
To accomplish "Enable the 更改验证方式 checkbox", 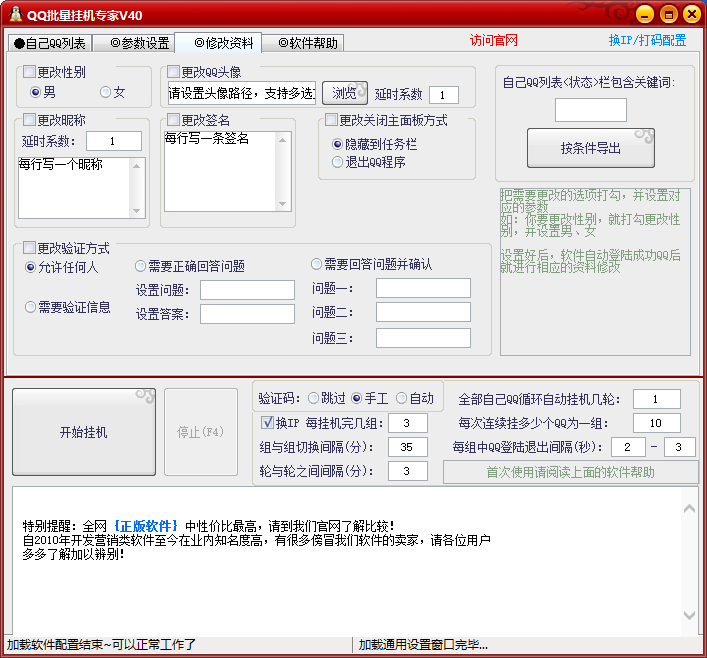I will (29, 247).
